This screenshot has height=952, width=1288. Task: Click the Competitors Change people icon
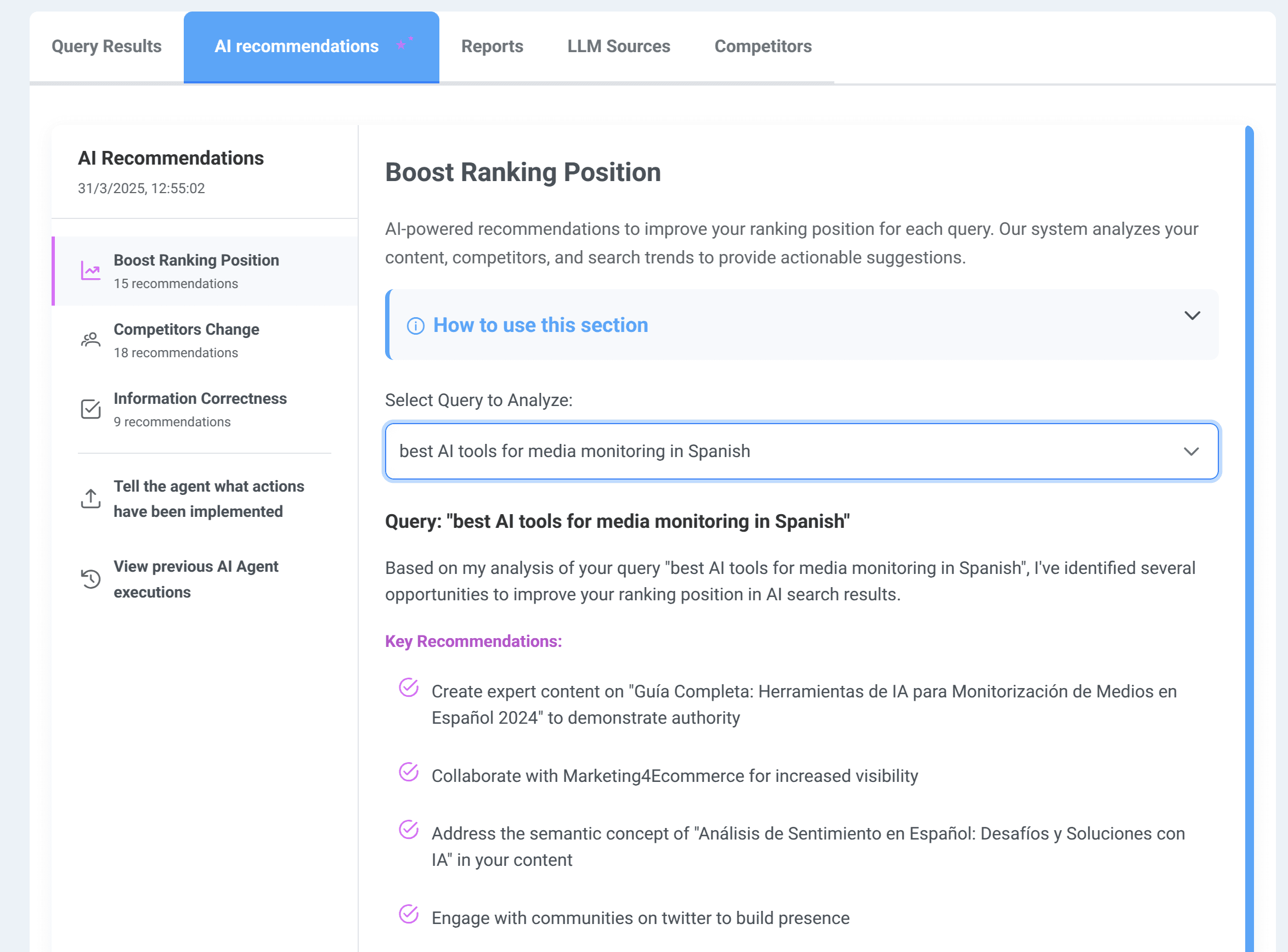91,340
